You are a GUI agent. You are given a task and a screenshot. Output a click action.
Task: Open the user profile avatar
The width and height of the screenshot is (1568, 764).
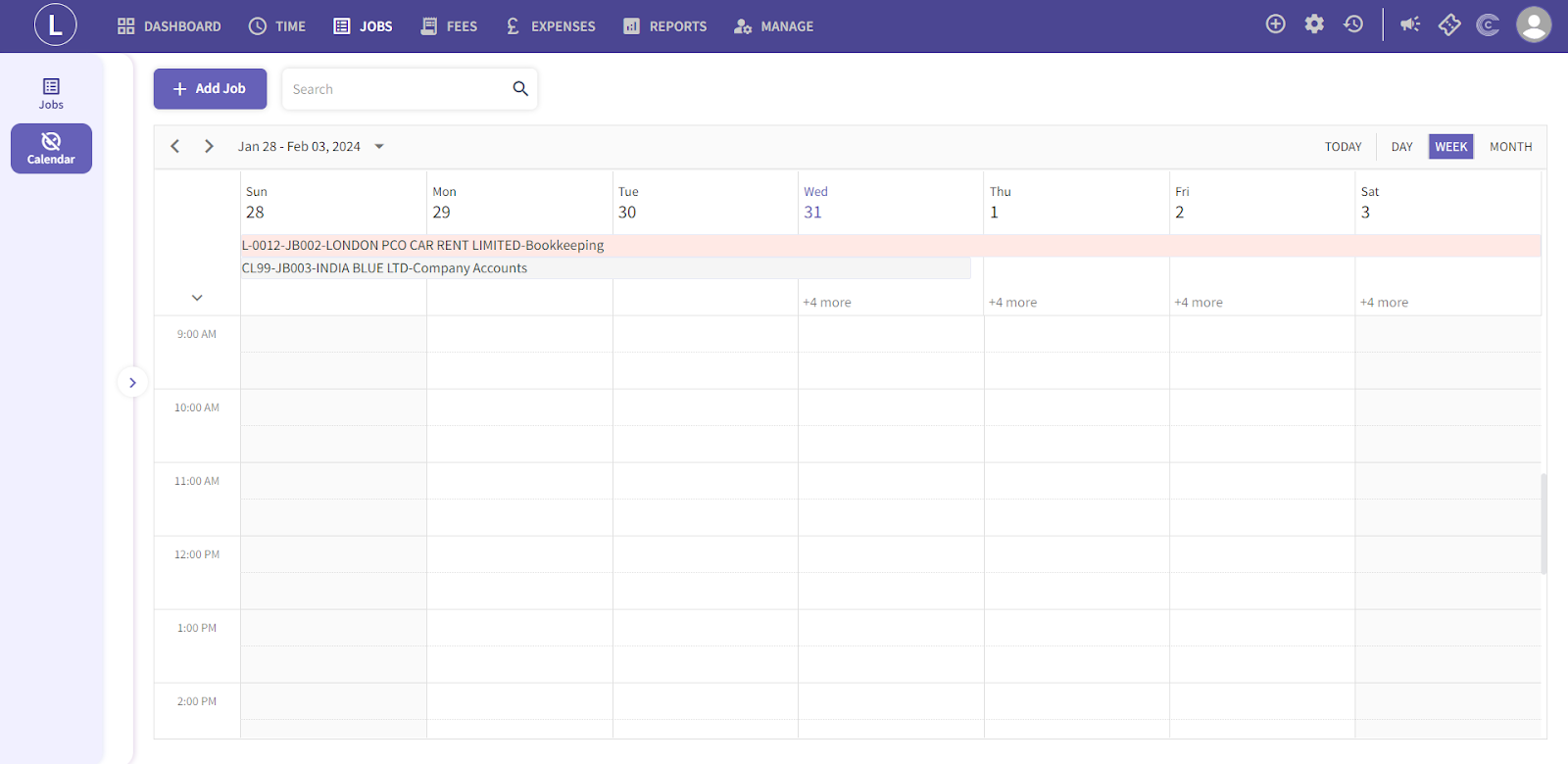pyautogui.click(x=1534, y=24)
